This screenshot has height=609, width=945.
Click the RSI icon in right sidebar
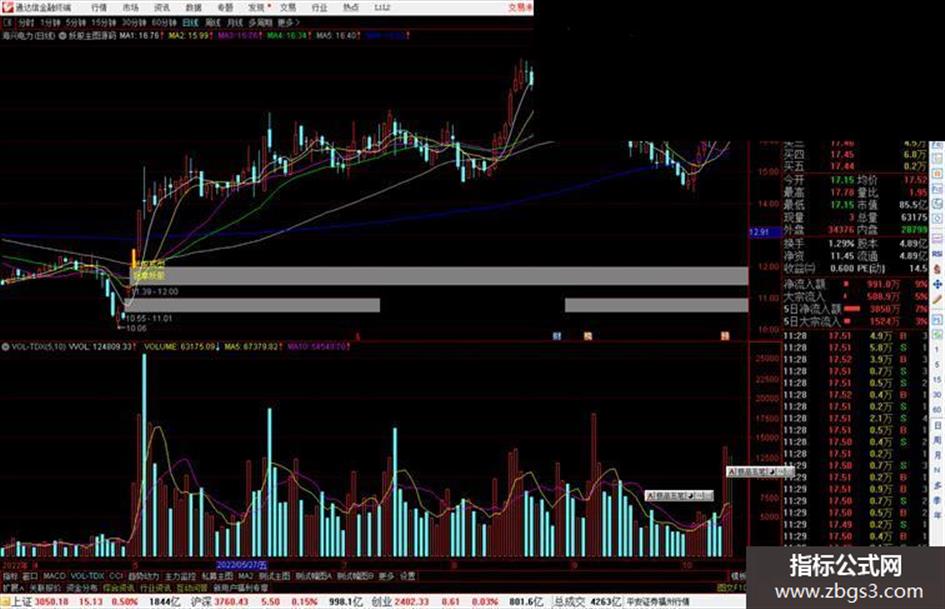pos(937,254)
